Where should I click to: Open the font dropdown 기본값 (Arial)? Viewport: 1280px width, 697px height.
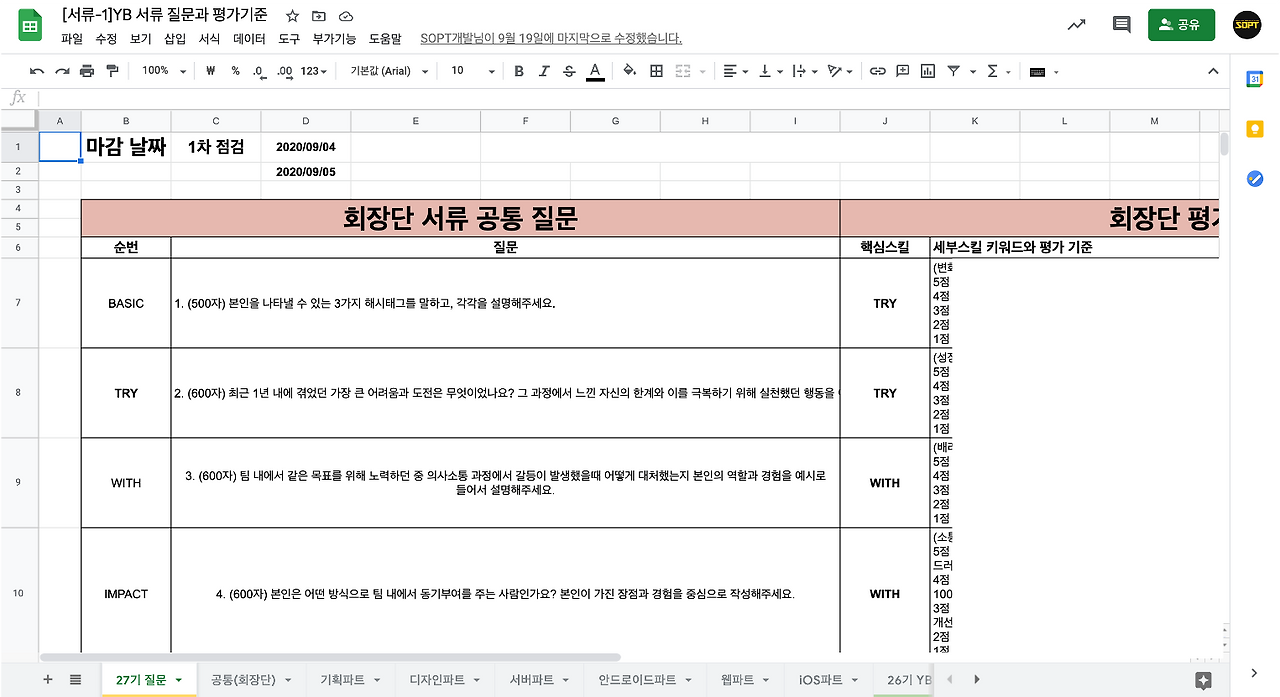389,71
